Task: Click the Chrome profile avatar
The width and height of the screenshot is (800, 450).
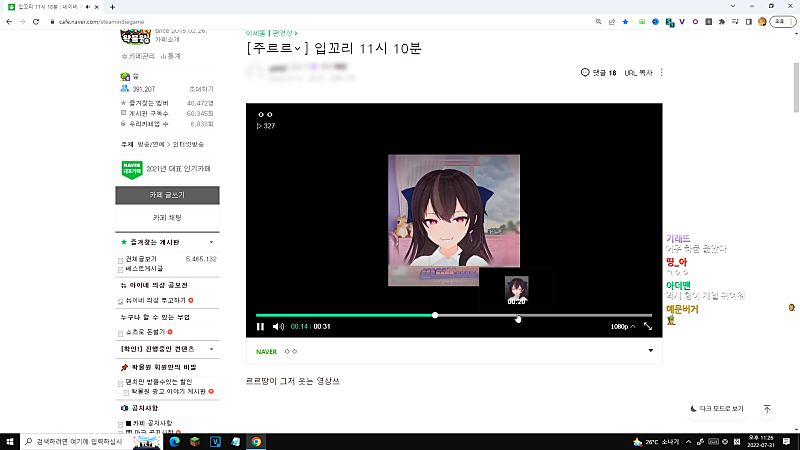Action: tap(762, 22)
